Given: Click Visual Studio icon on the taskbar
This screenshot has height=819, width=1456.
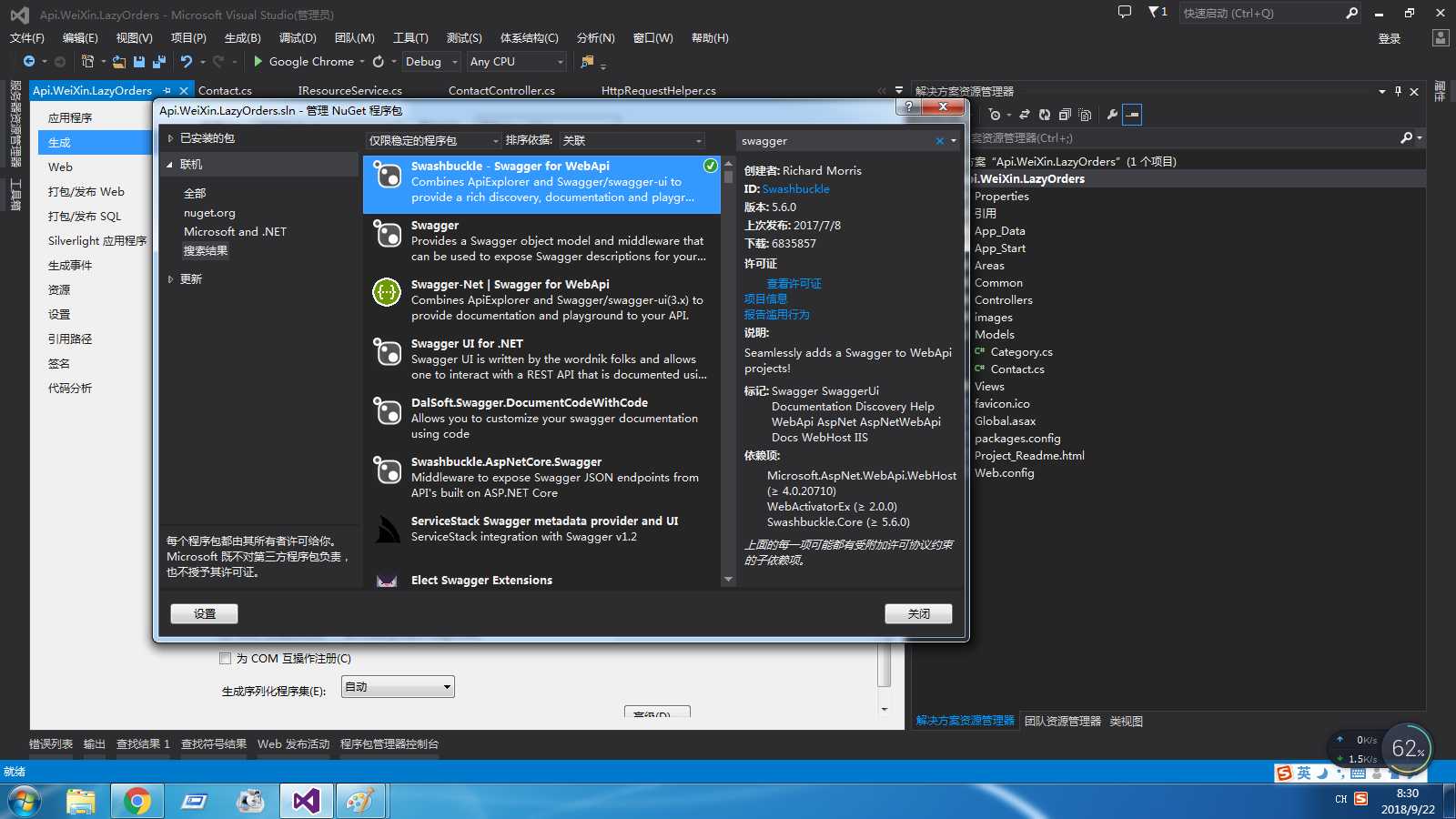Looking at the screenshot, I should [x=306, y=801].
